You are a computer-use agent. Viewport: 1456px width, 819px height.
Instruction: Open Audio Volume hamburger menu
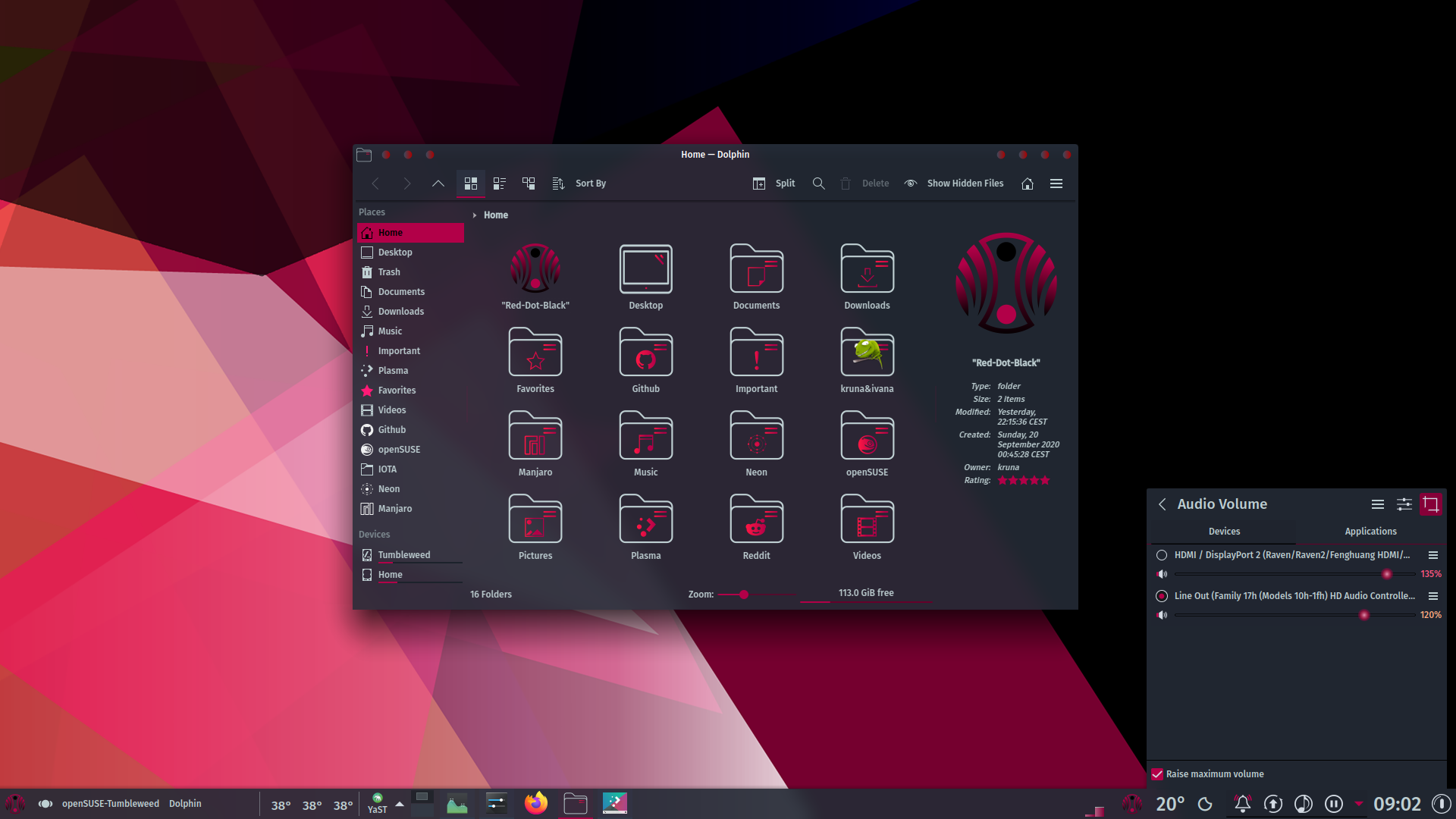pos(1378,504)
